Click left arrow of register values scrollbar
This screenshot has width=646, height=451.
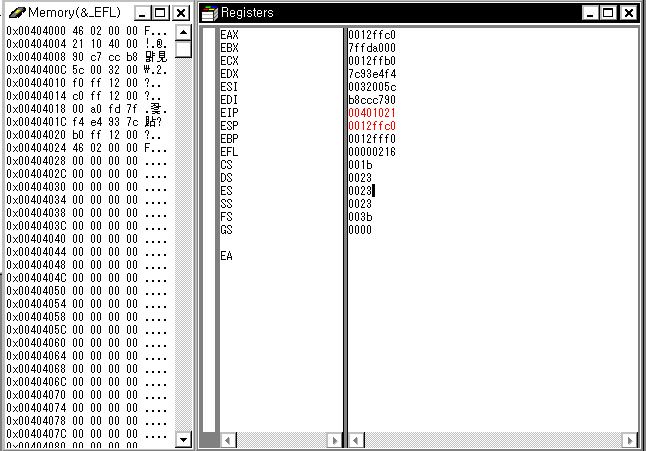(356, 440)
